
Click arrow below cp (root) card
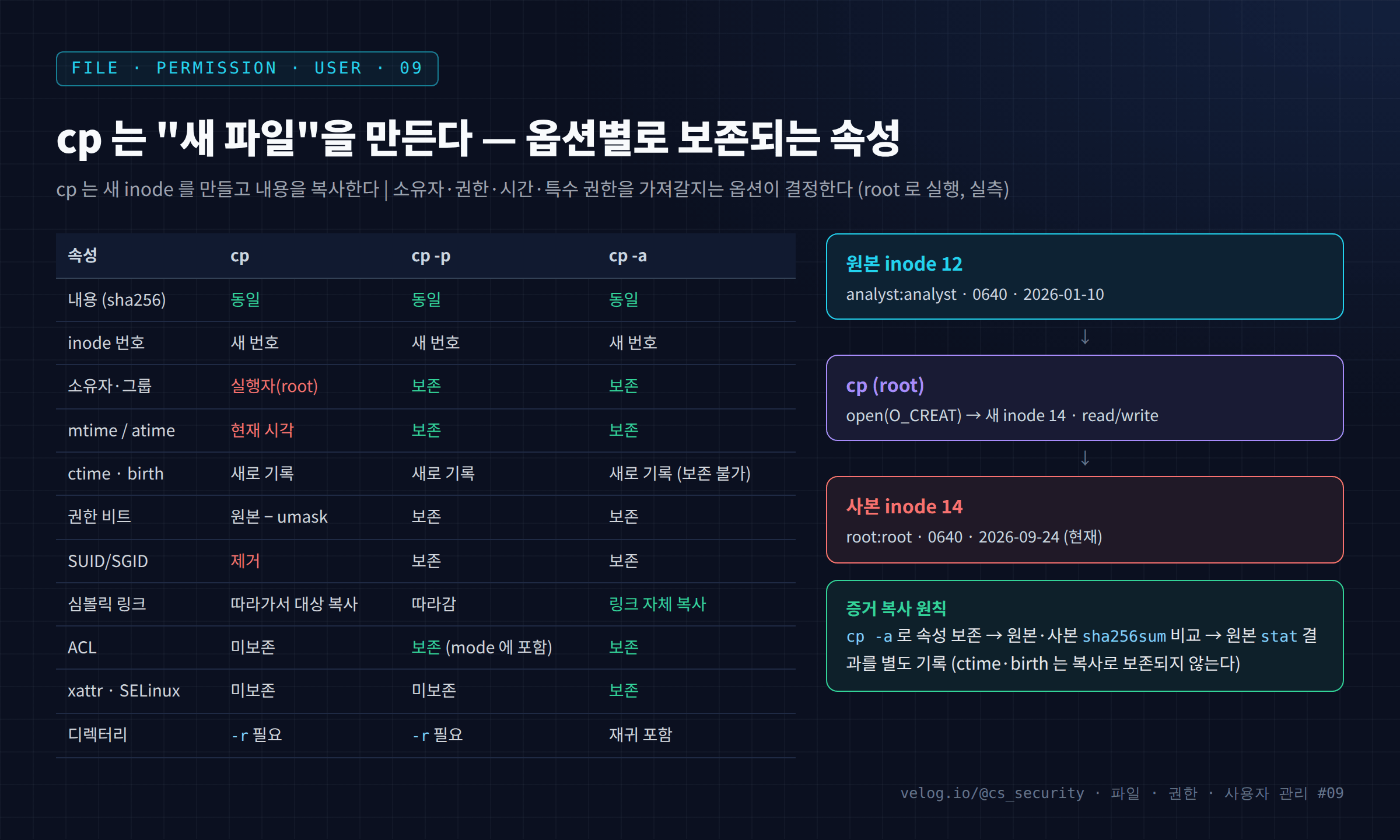(1085, 459)
